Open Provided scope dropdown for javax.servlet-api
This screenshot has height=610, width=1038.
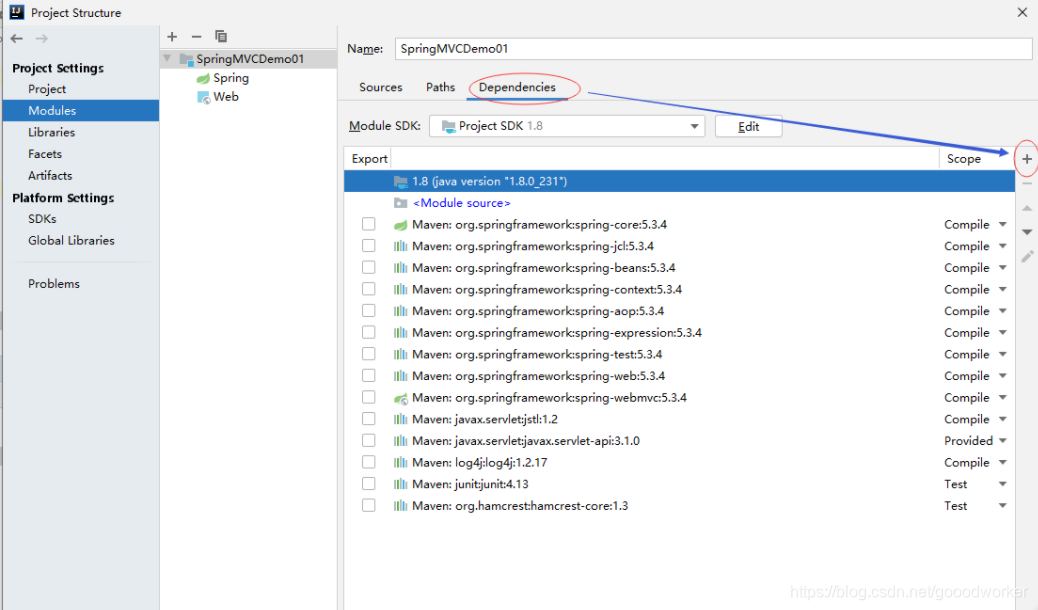tap(1002, 440)
